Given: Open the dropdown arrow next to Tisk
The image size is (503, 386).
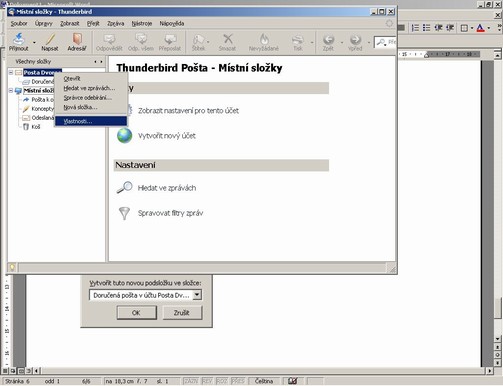Looking at the screenshot, I should pos(312,43).
